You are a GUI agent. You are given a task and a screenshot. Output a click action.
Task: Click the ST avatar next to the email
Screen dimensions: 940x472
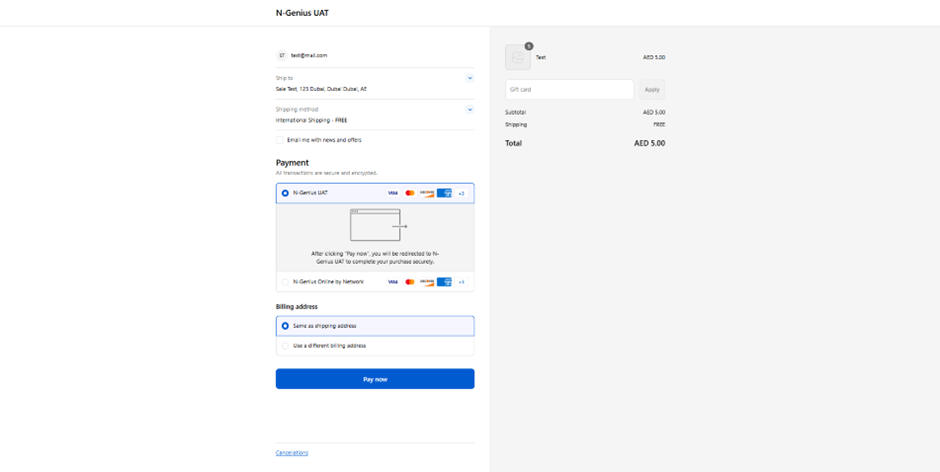[282, 55]
